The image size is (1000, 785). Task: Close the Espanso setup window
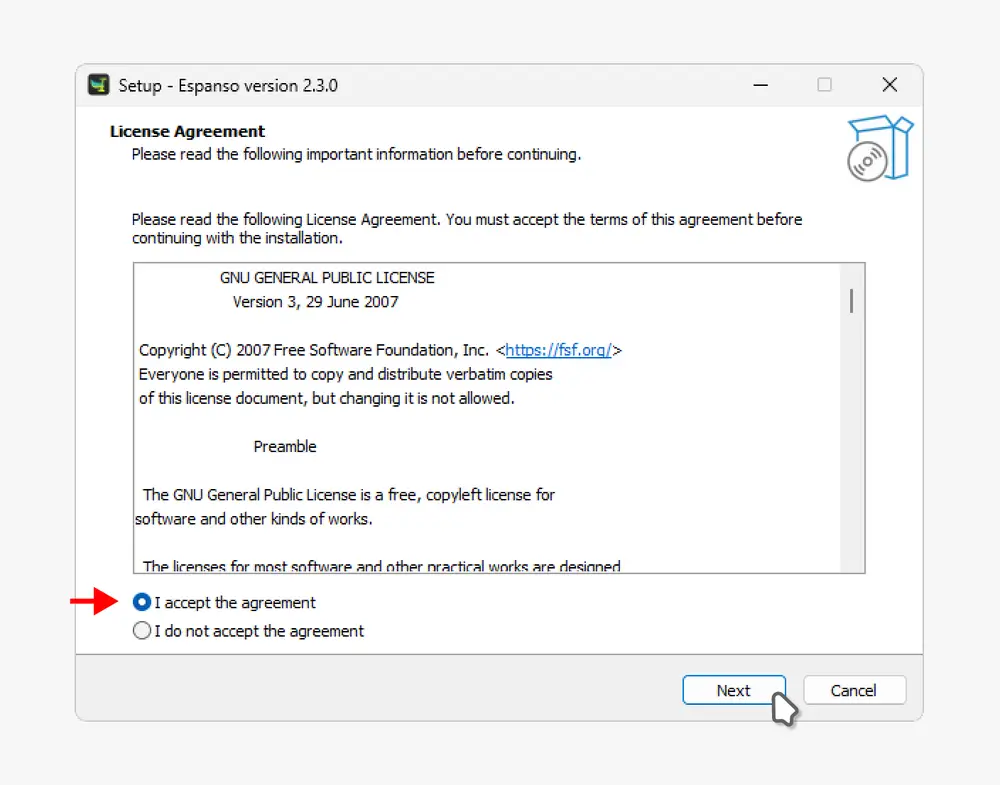point(889,85)
